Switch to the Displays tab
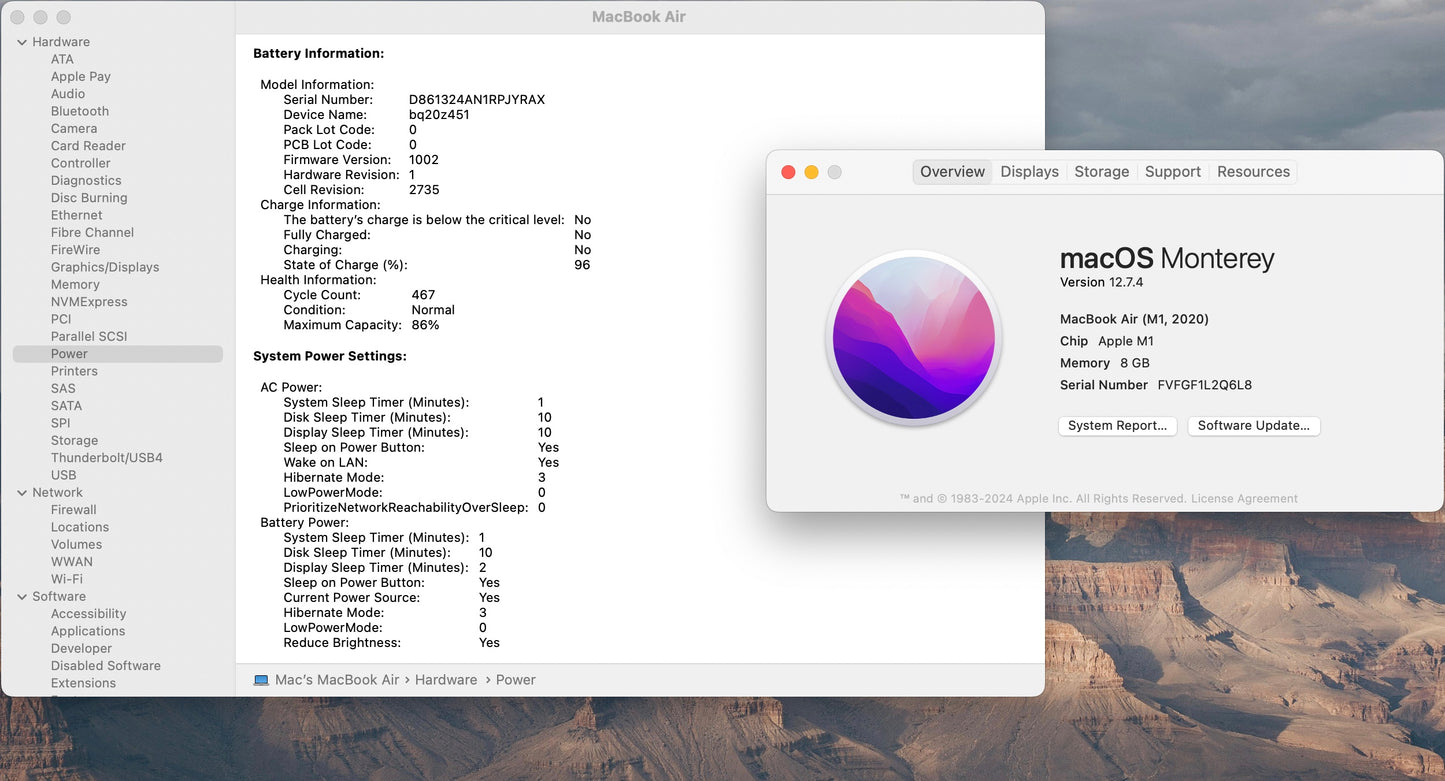 pos(1029,172)
